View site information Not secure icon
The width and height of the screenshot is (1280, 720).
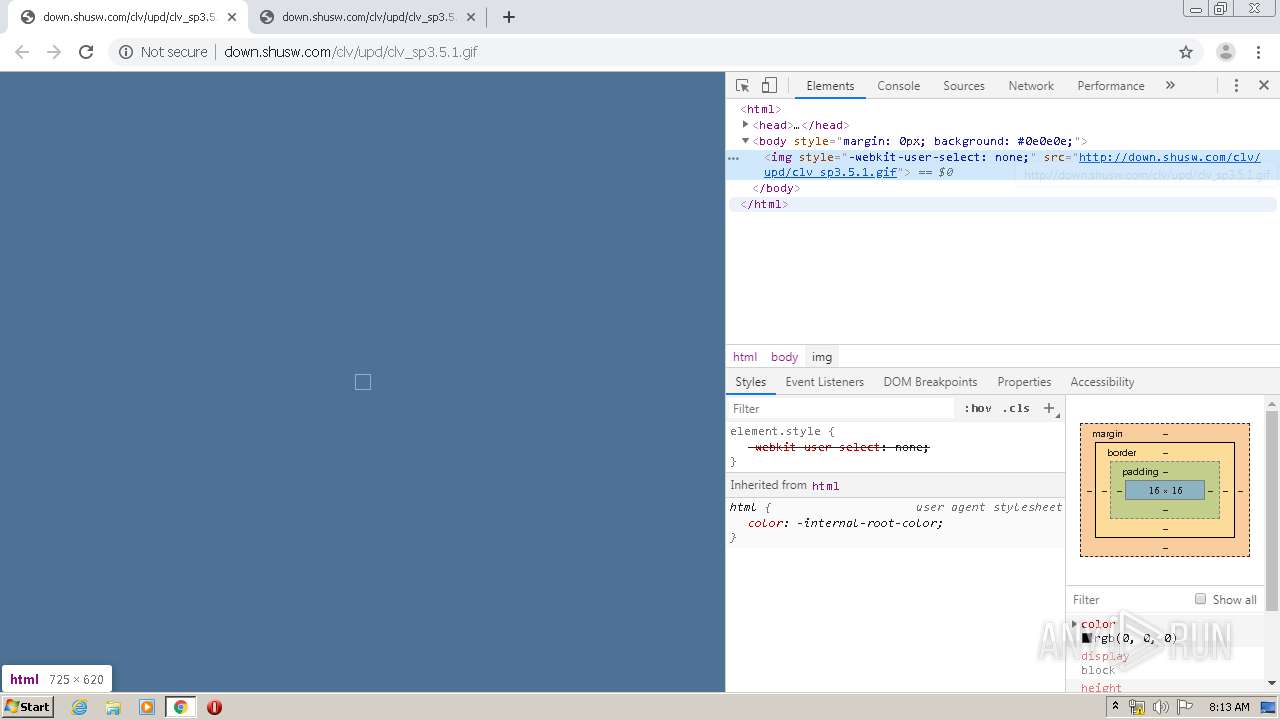126,52
